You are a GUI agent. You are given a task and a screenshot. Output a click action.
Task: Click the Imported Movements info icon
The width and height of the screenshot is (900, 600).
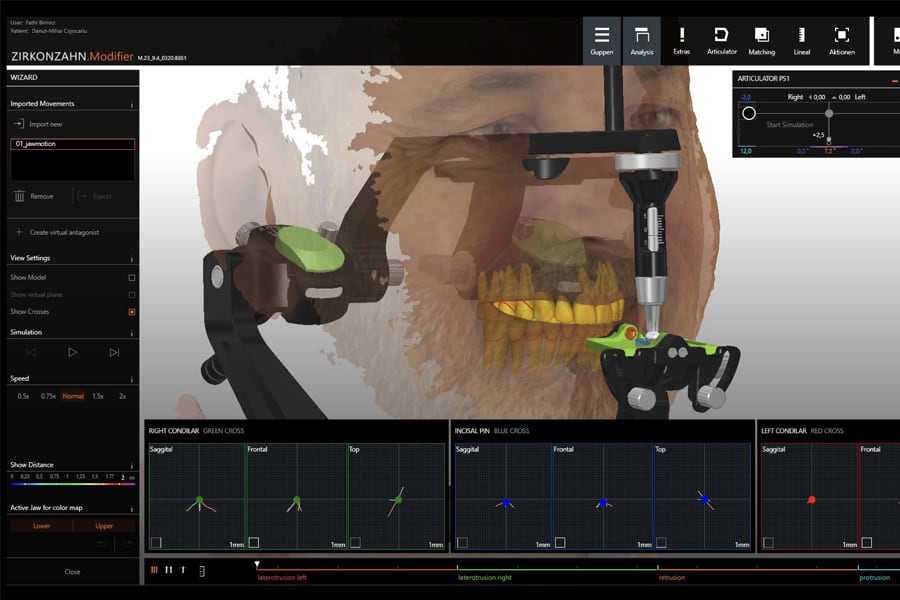131,104
